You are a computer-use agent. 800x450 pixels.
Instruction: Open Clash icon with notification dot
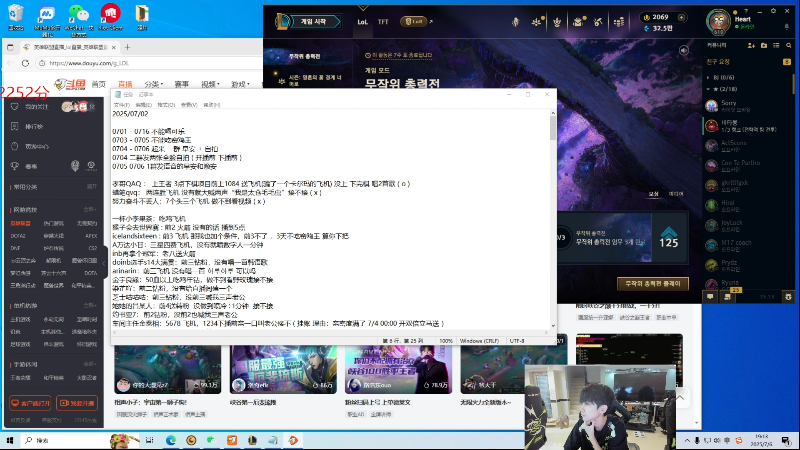tap(537, 22)
